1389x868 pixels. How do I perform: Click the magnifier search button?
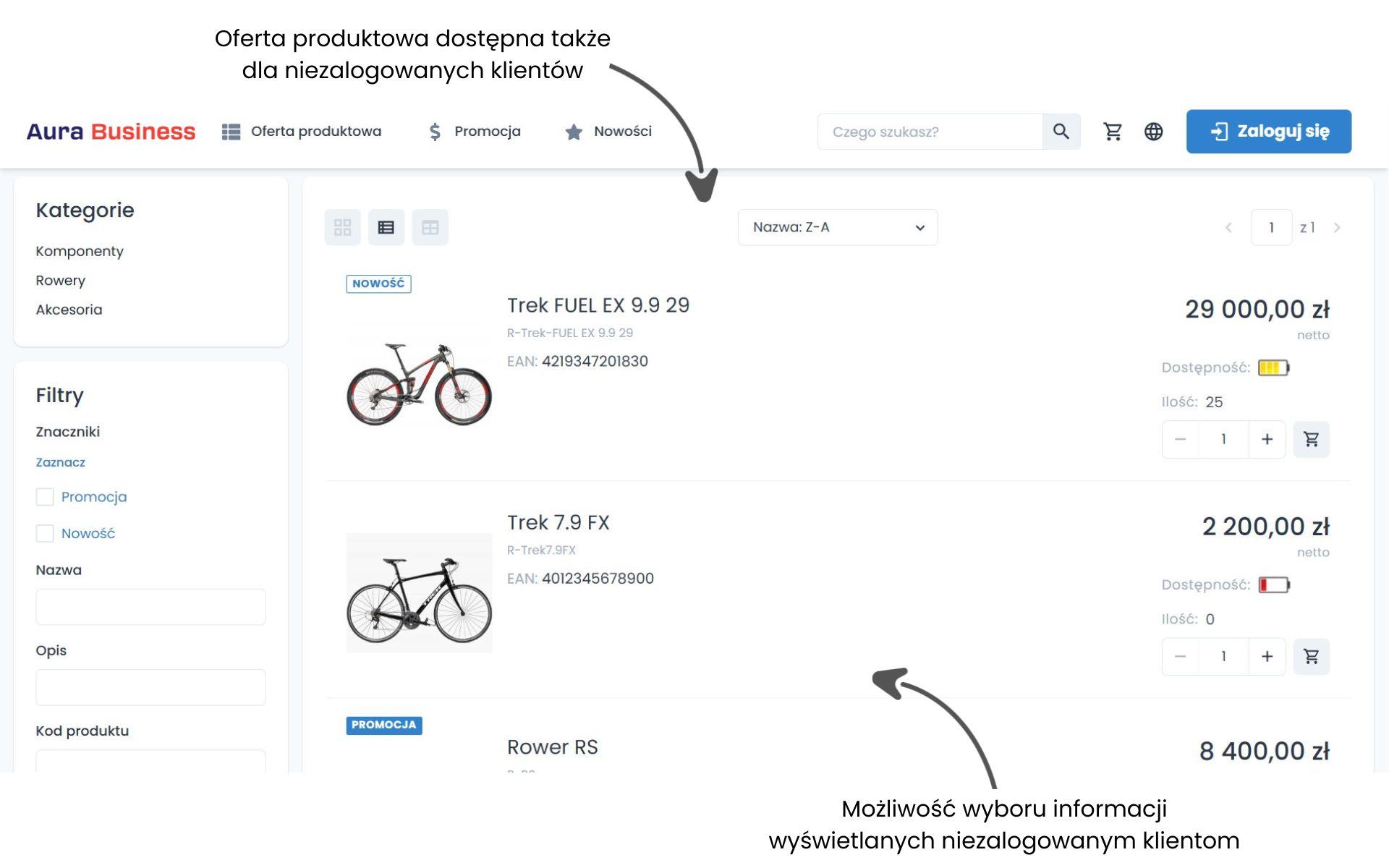[1061, 132]
